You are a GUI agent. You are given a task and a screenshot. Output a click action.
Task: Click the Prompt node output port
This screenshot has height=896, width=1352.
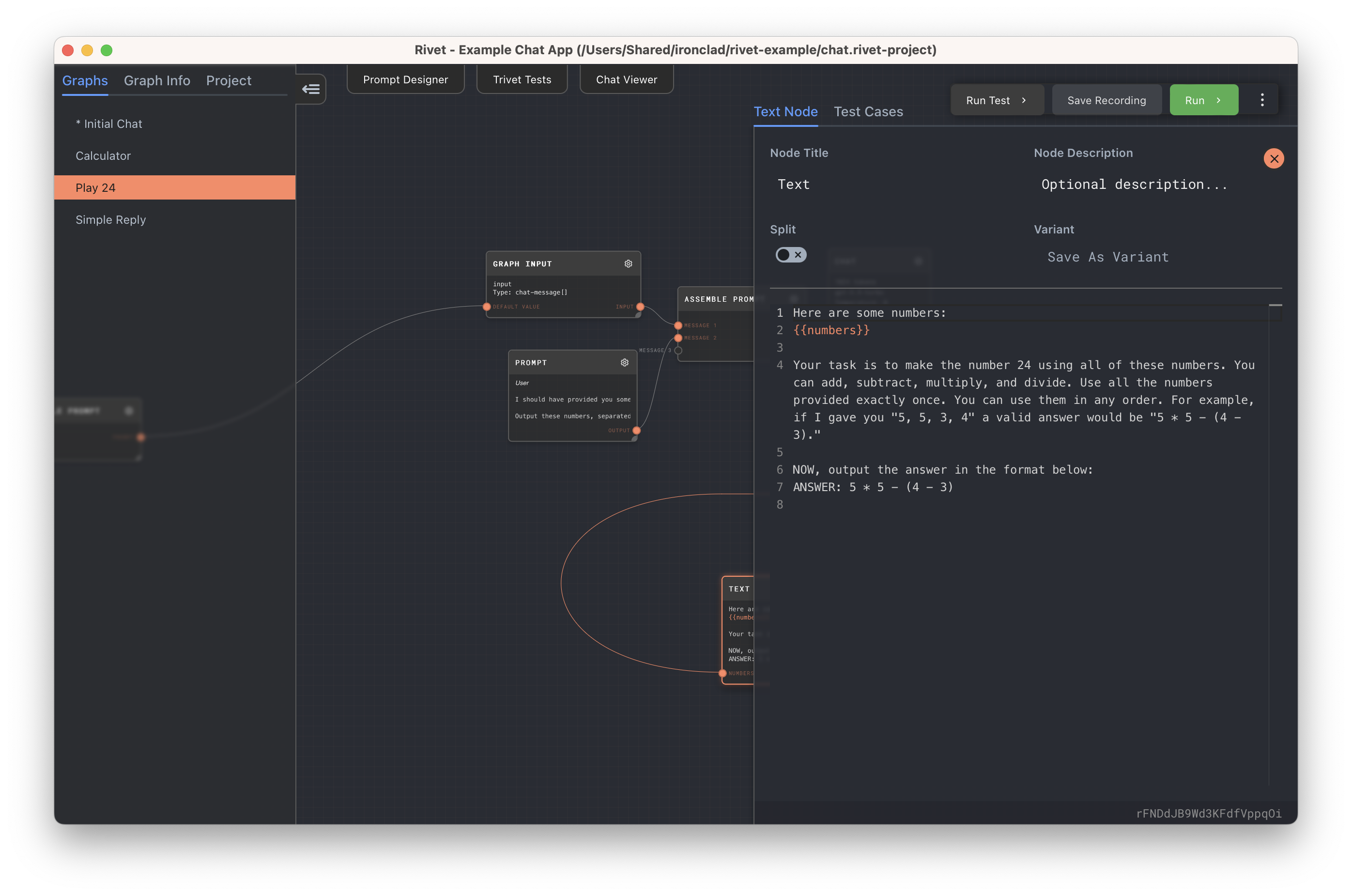tap(636, 430)
